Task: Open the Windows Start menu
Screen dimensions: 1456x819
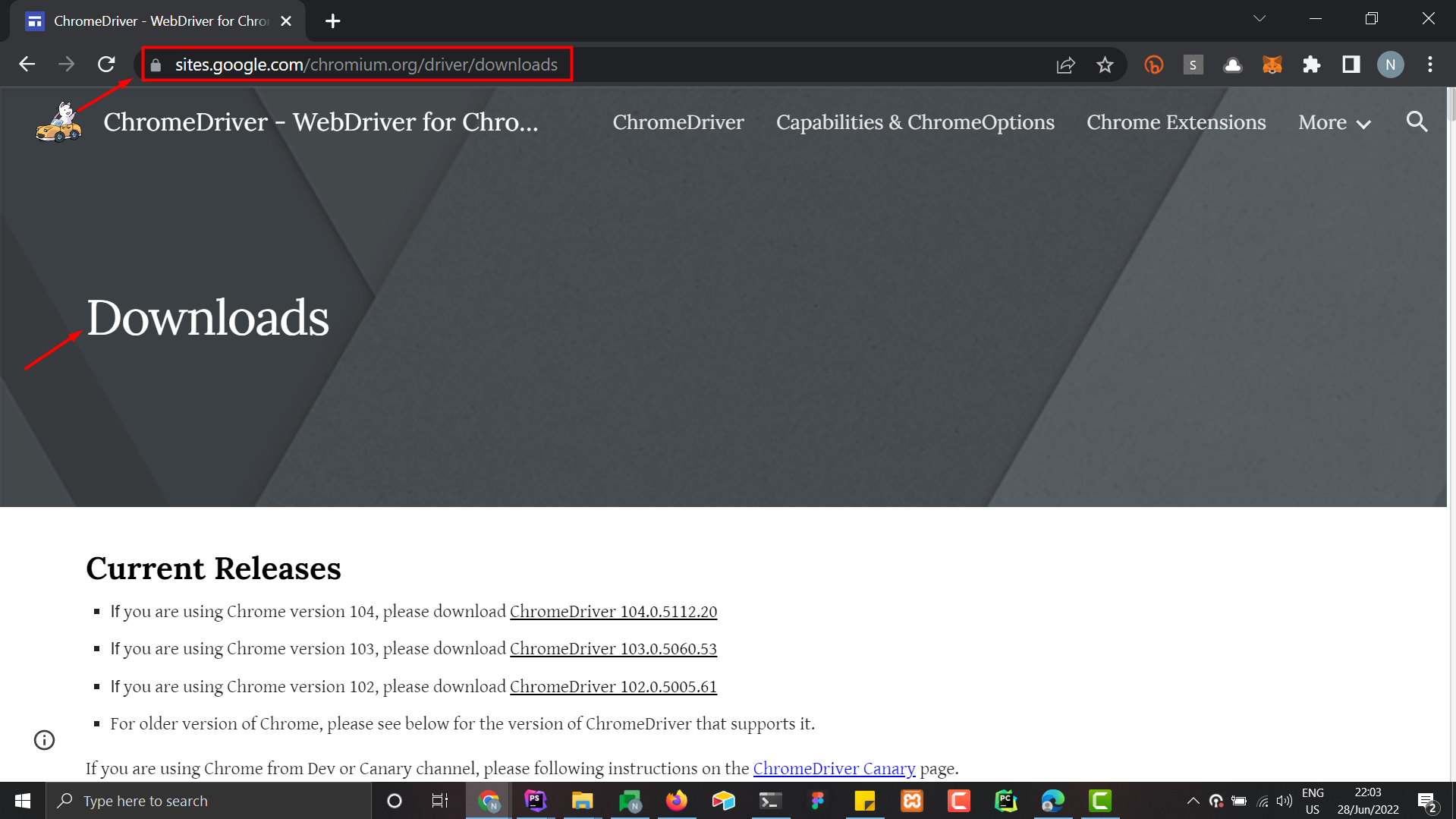Action: [23, 801]
